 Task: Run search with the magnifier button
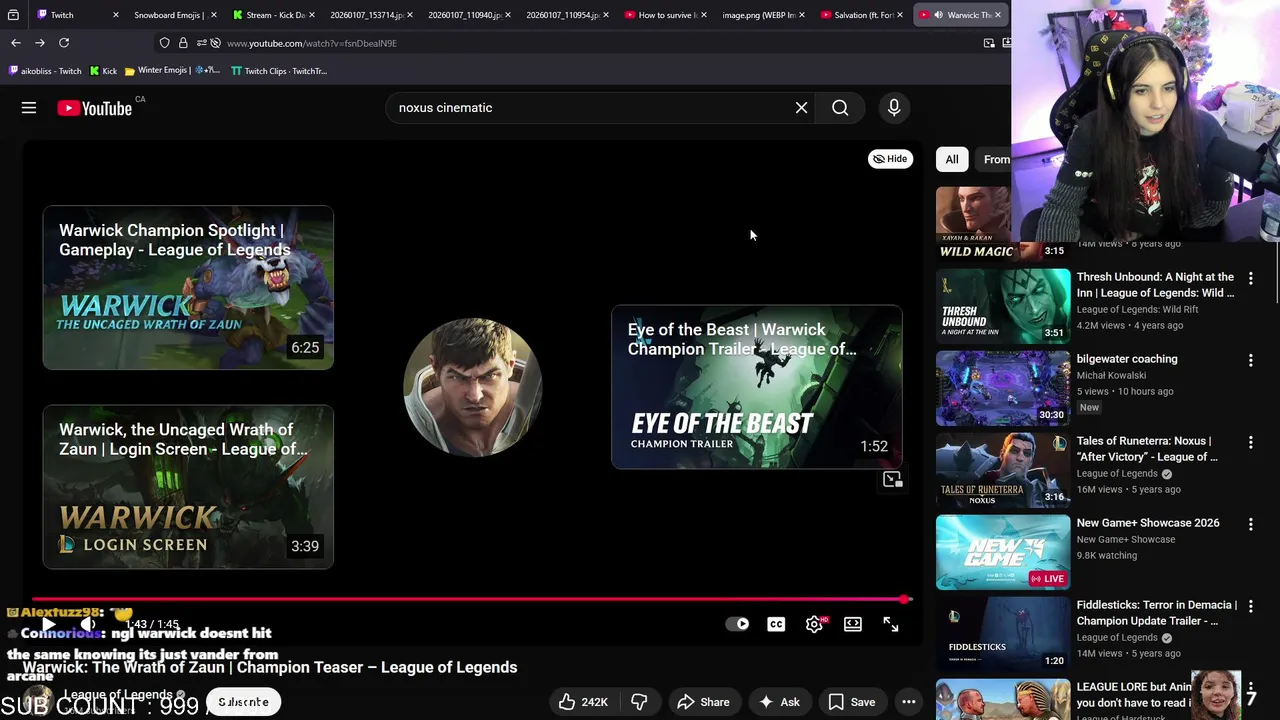840,108
